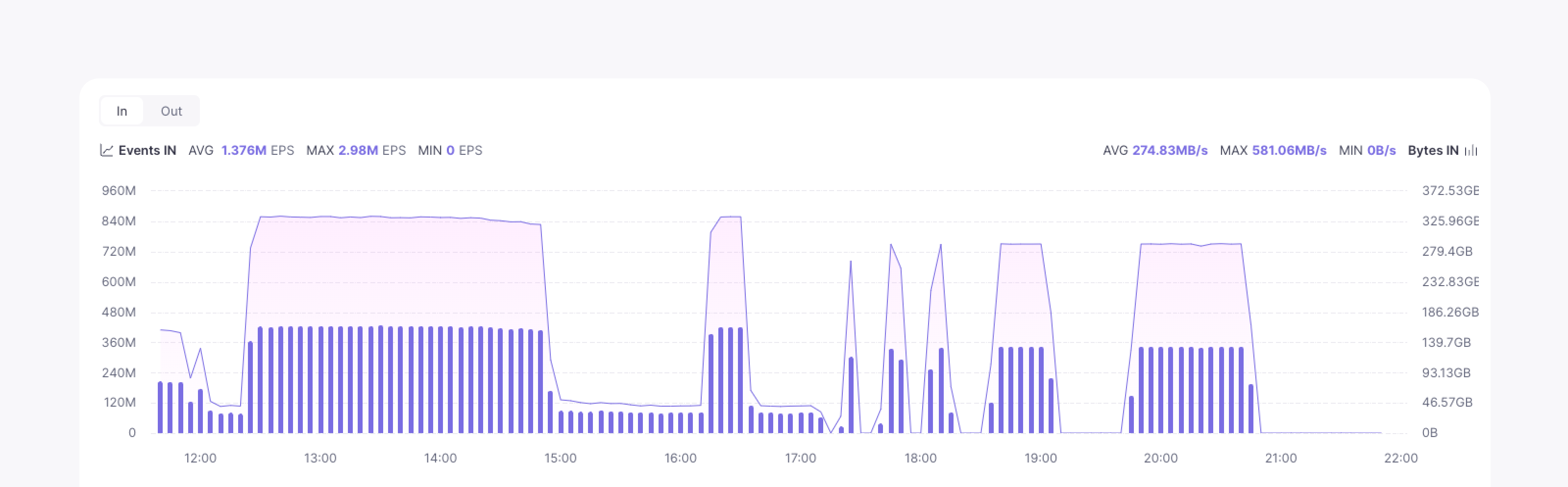Click the 12:00 time axis label

200,459
